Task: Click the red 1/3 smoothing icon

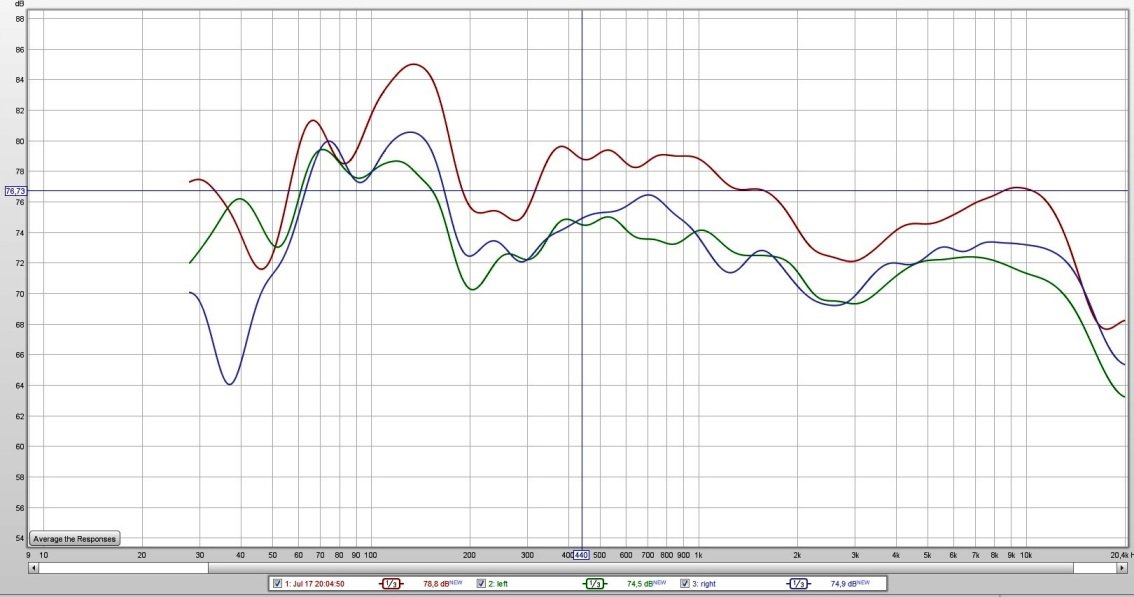Action: pos(391,584)
